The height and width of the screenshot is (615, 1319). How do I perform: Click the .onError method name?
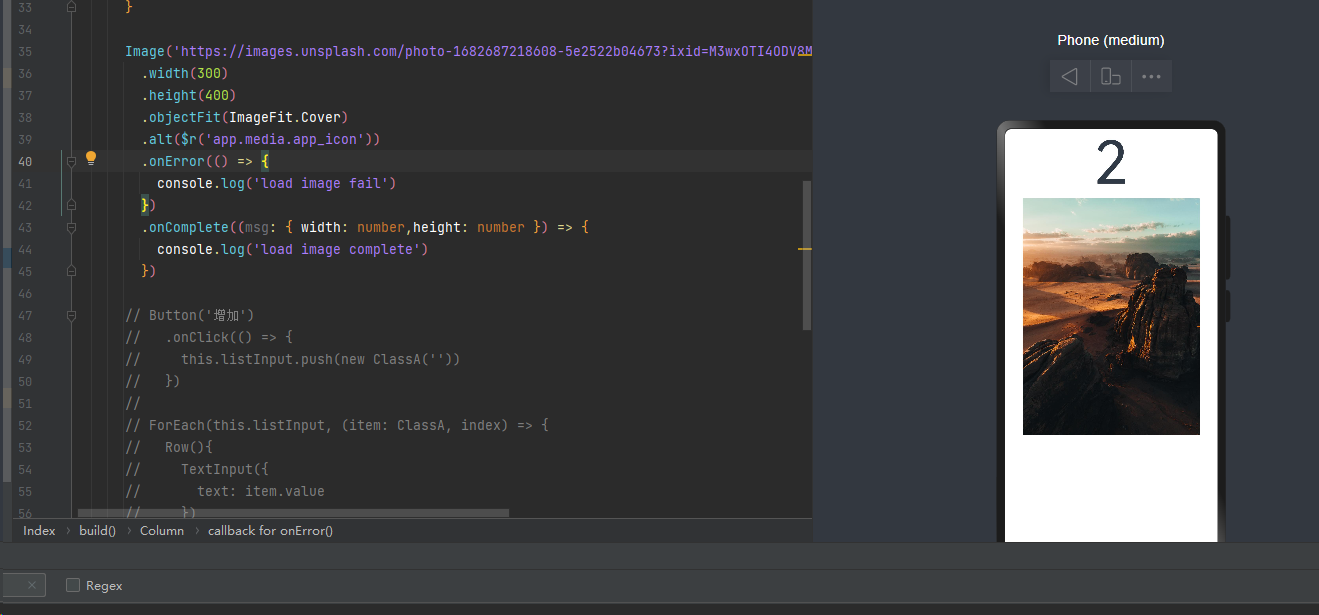tap(173, 161)
